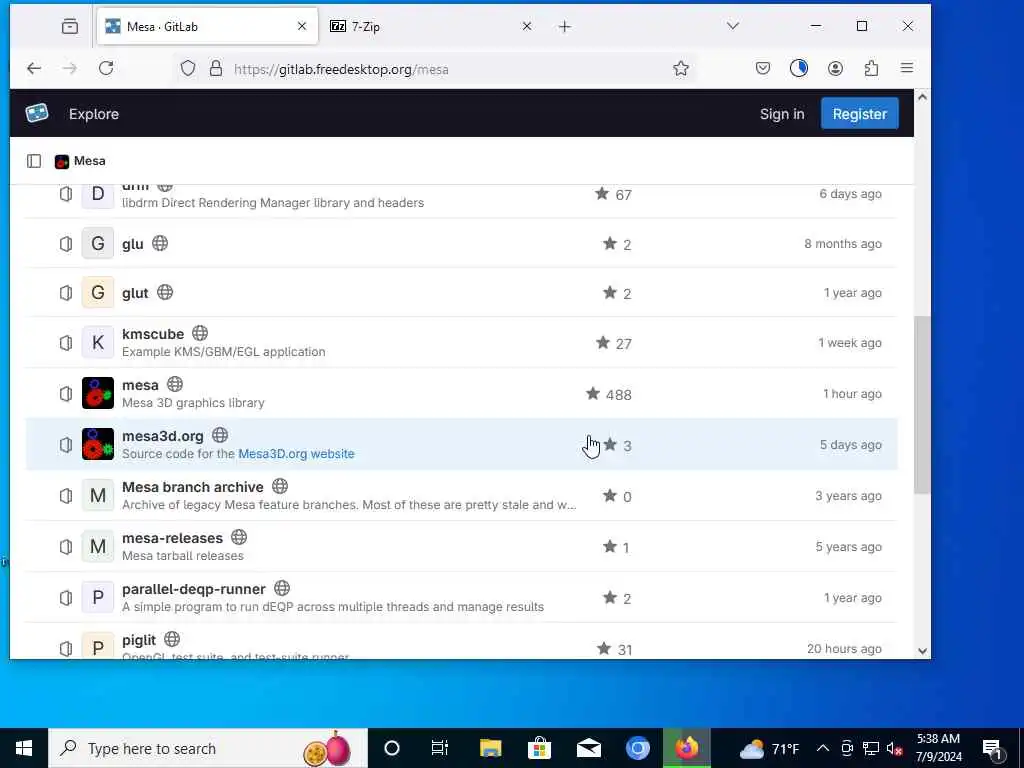Follow the Mesa3D.org website link

tap(296, 453)
